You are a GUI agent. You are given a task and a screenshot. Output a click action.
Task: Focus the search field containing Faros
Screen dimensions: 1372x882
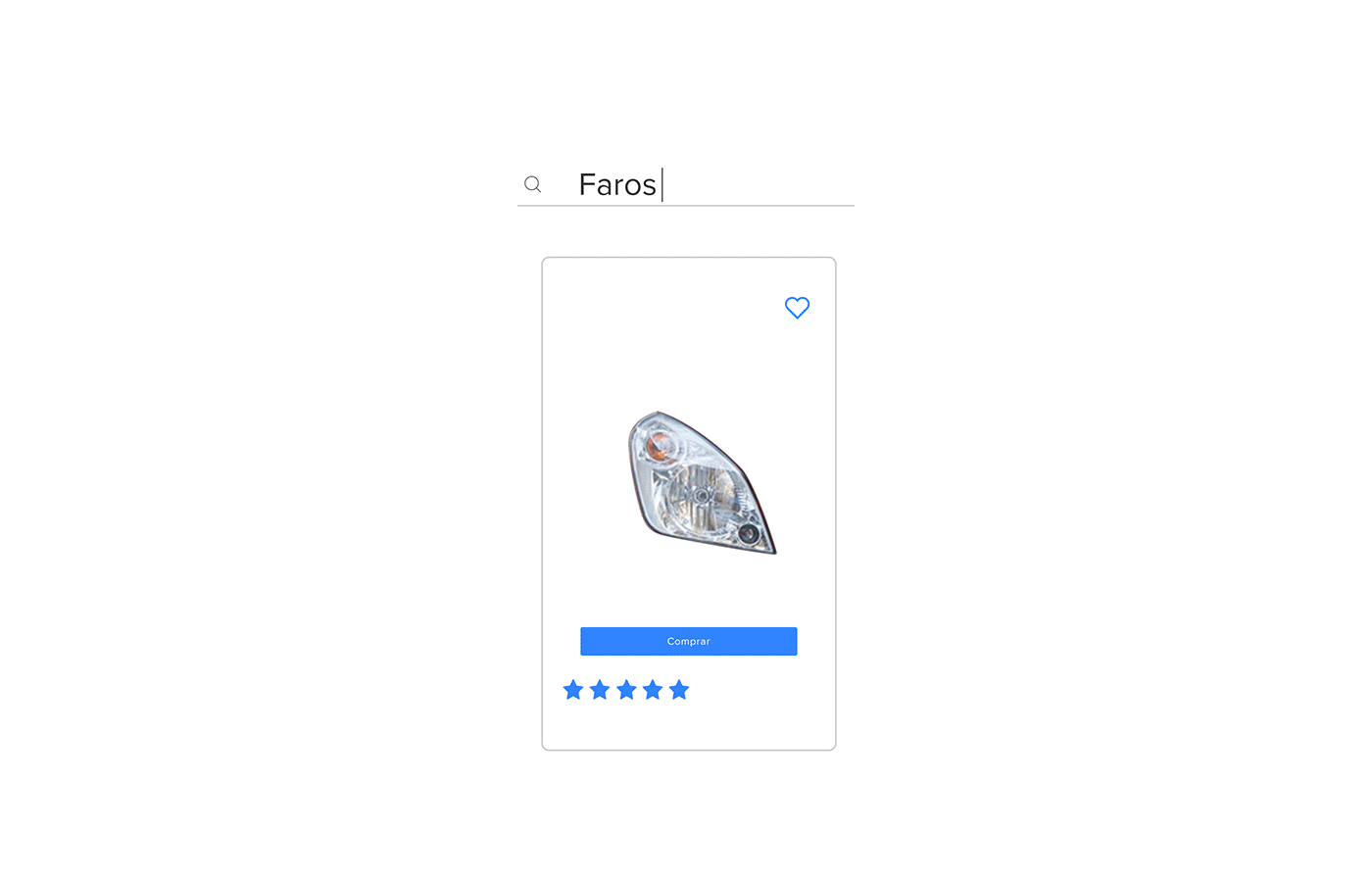click(x=686, y=184)
